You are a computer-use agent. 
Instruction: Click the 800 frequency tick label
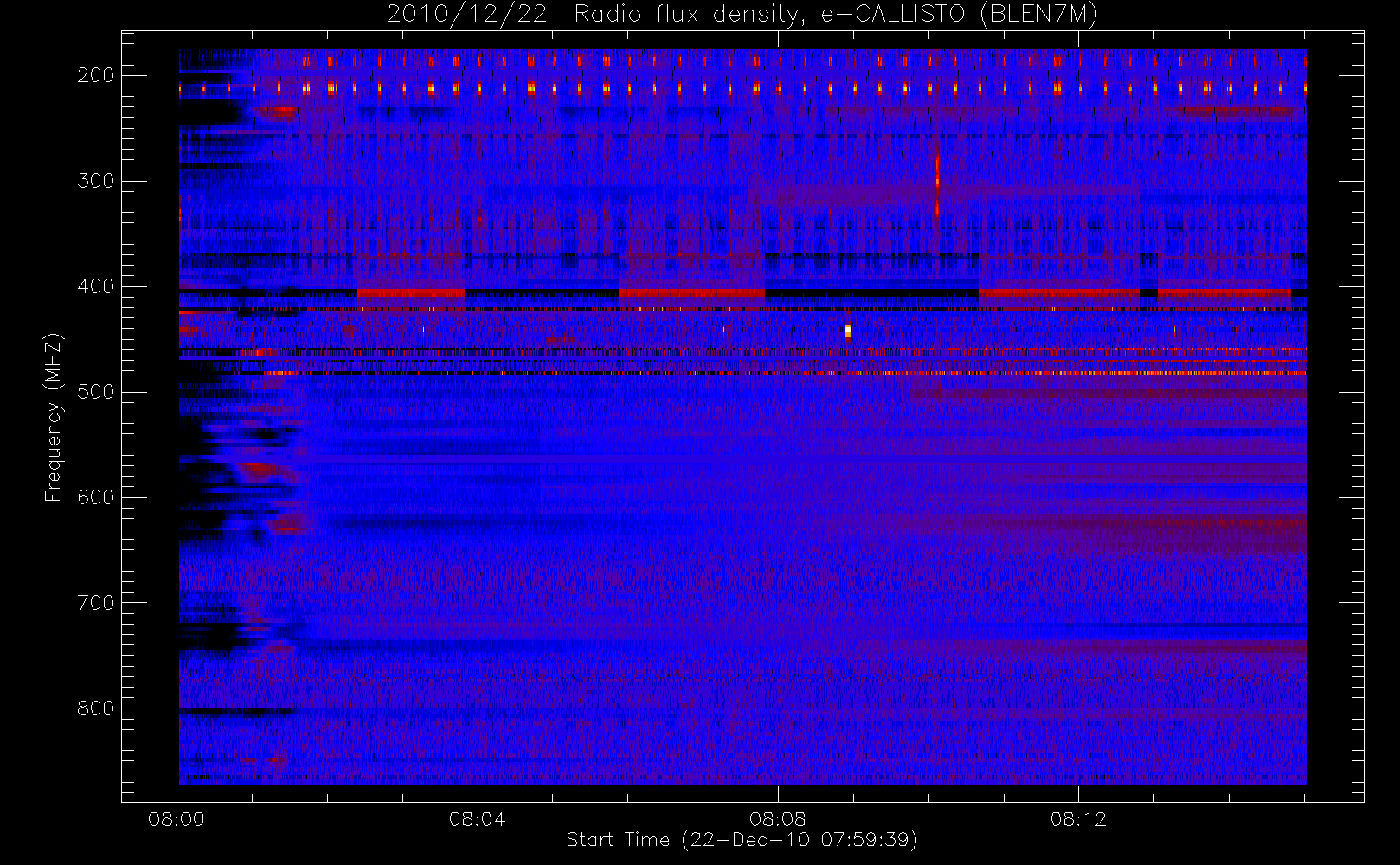tap(96, 708)
